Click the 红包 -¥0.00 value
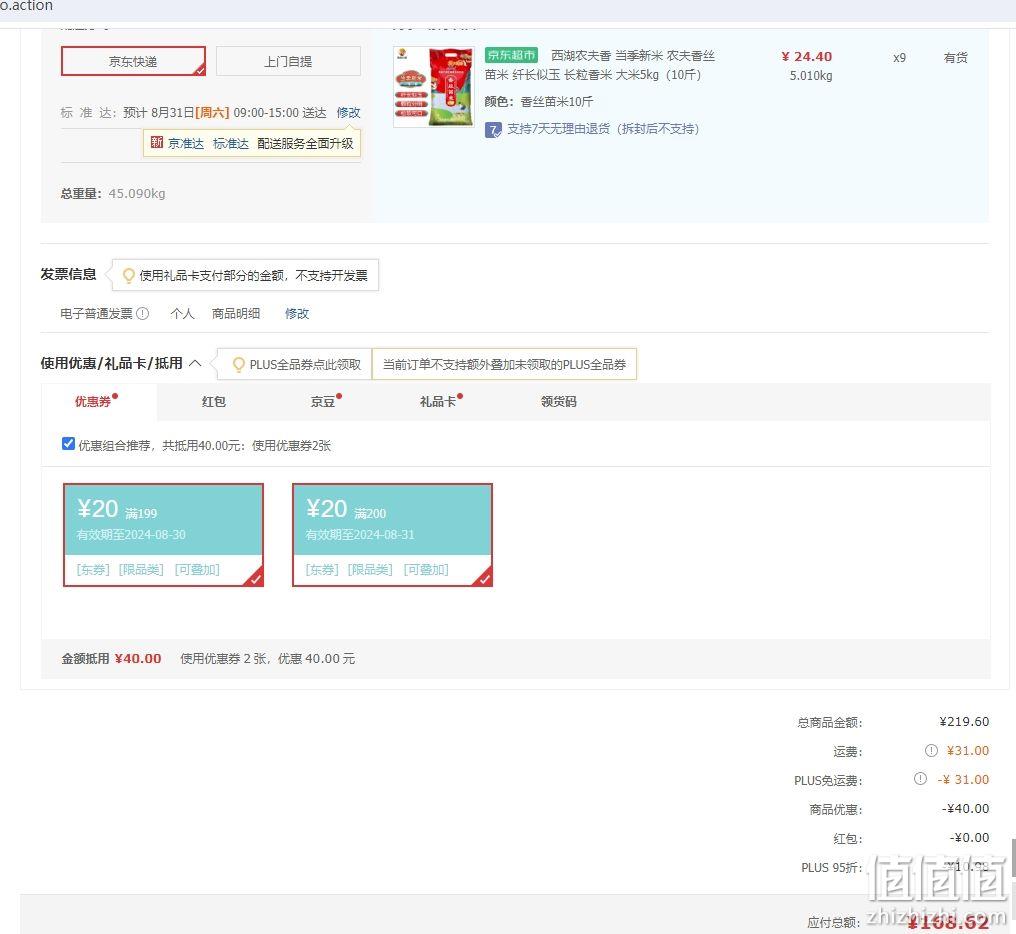 pos(969,838)
